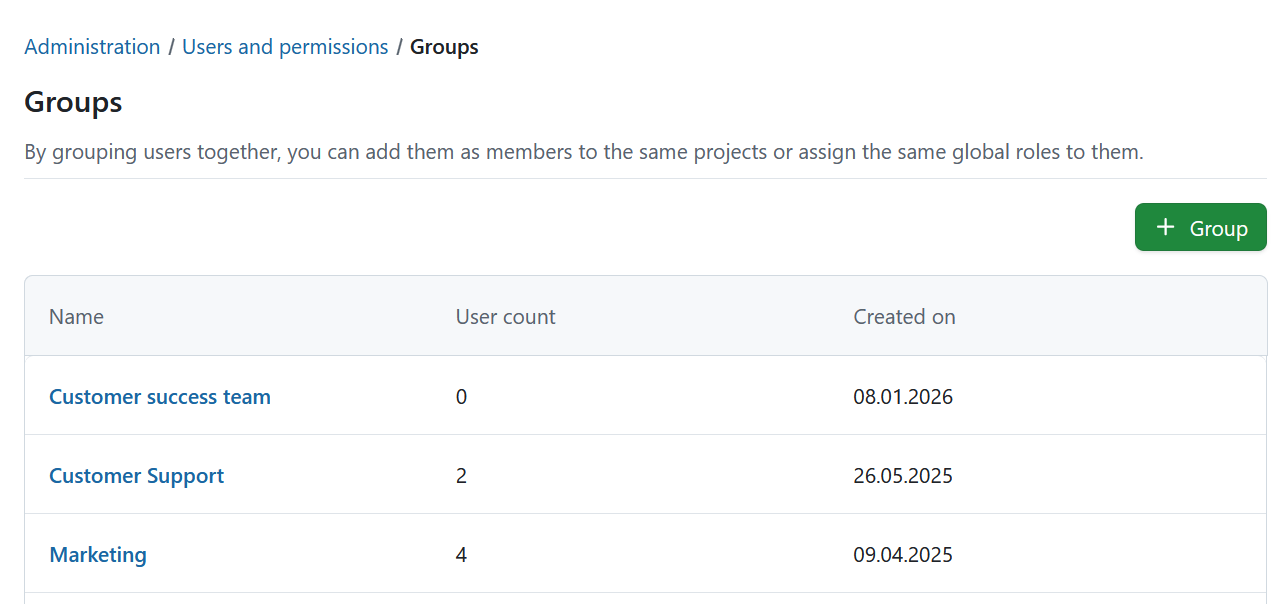Navigate to Users and permissions
Viewport: 1285px width, 604px height.
(x=284, y=46)
